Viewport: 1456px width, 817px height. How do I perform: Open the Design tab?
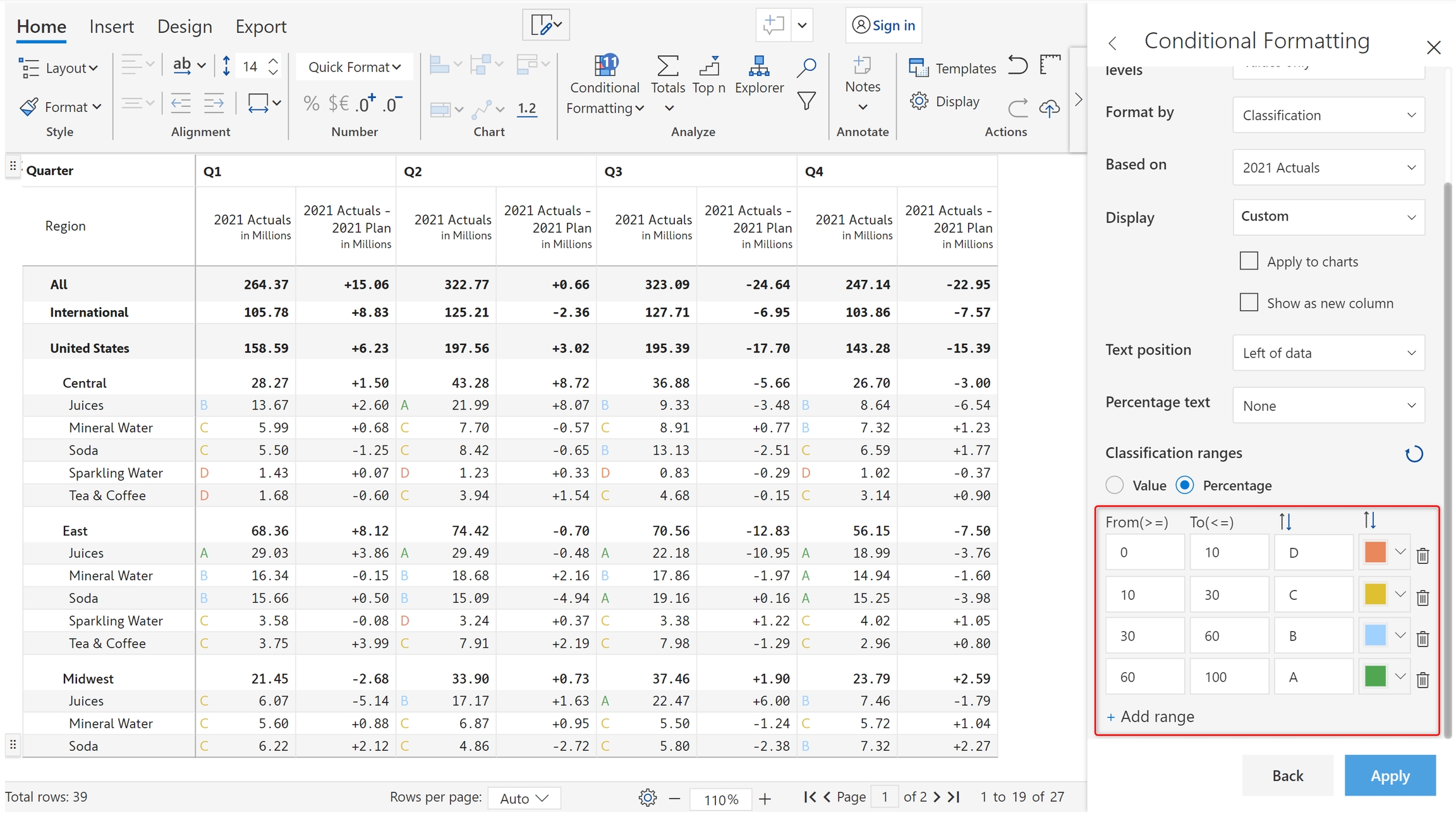point(185,27)
